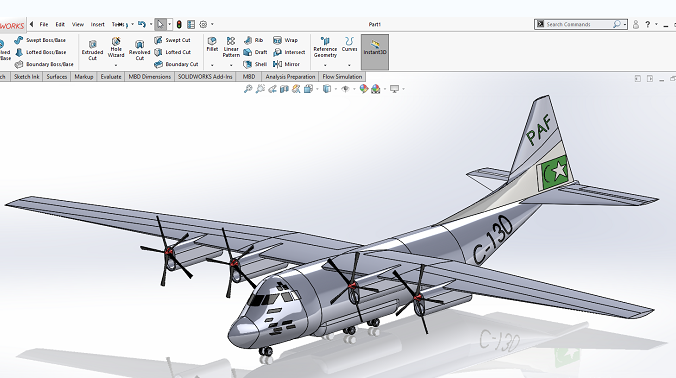
Task: Open the Display Style icon
Action: point(327,89)
